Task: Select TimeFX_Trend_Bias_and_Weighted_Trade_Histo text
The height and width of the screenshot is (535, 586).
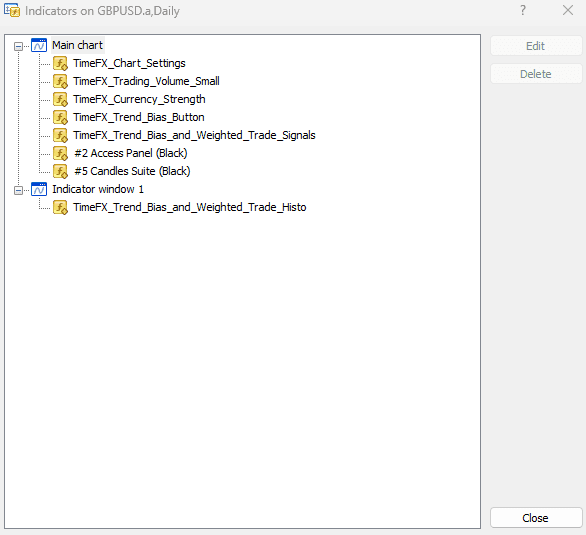Action: point(190,207)
